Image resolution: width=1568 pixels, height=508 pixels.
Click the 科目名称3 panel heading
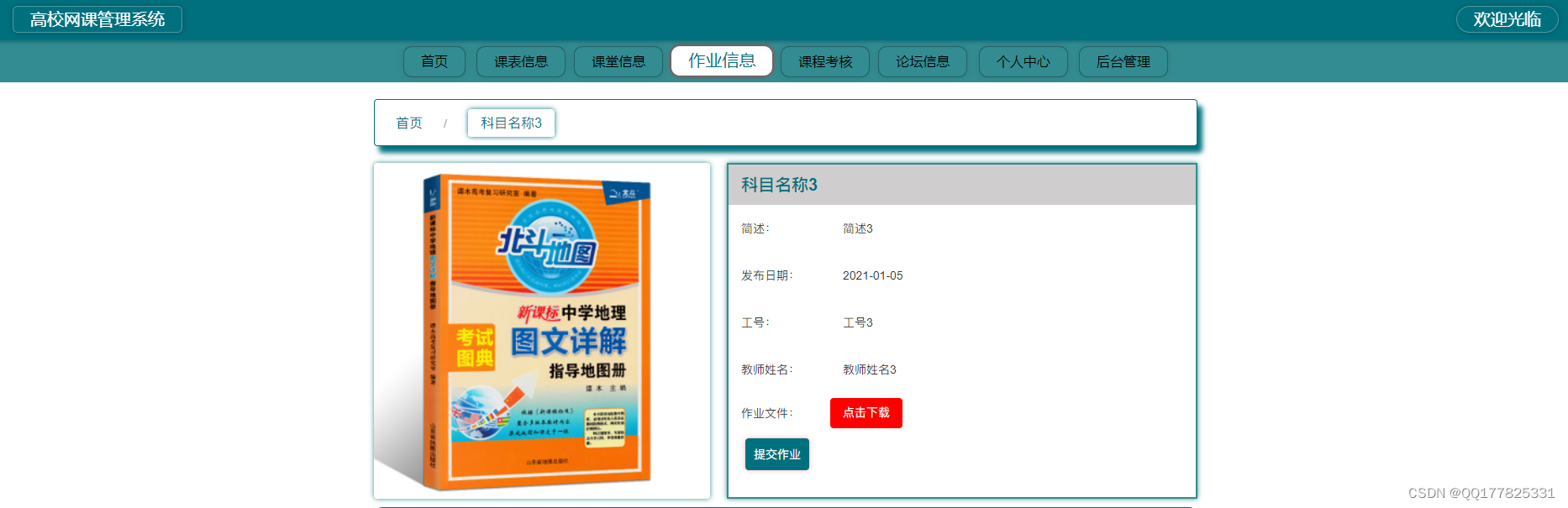coord(779,185)
